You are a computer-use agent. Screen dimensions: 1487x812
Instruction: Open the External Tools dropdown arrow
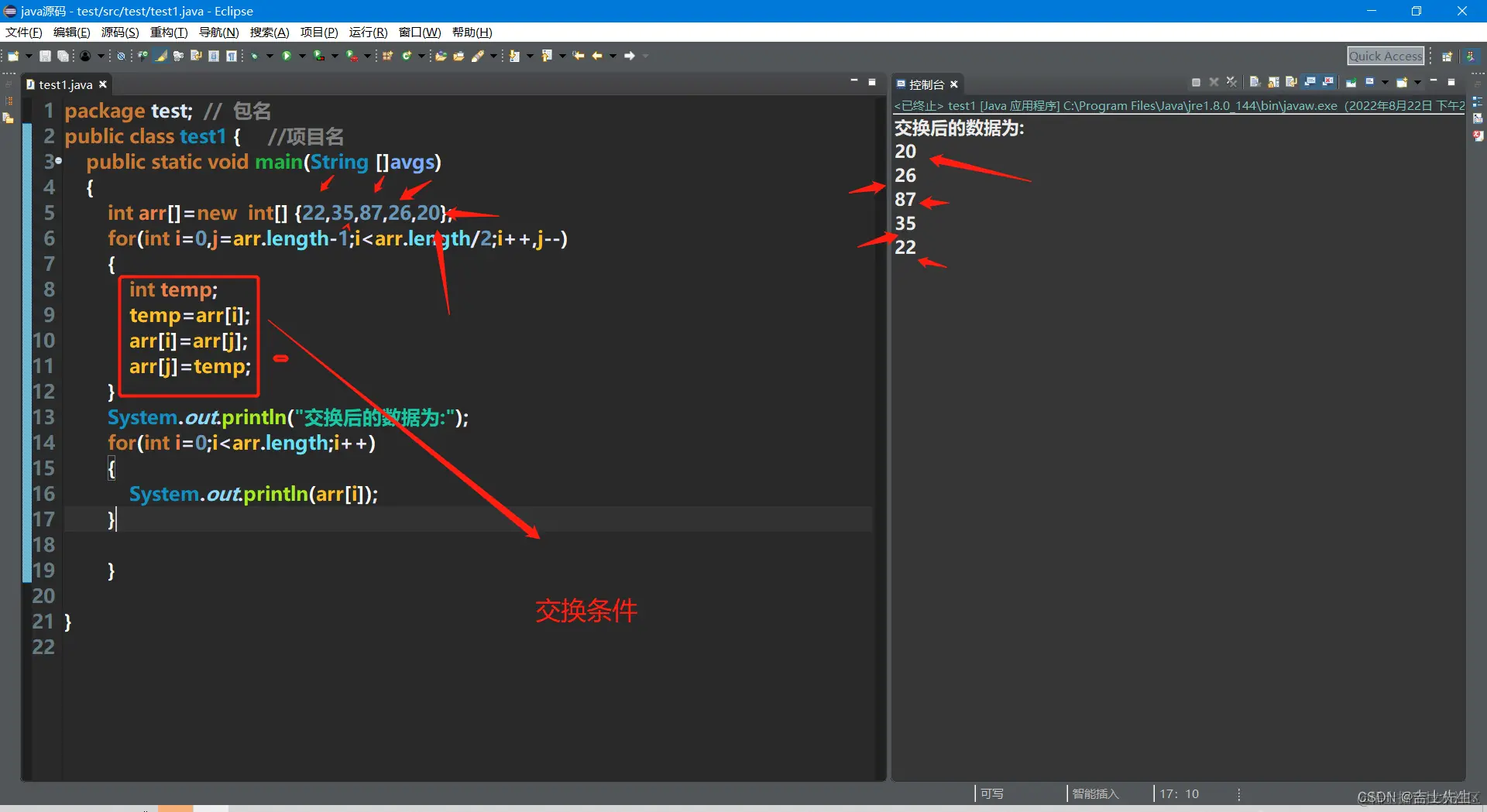367,56
